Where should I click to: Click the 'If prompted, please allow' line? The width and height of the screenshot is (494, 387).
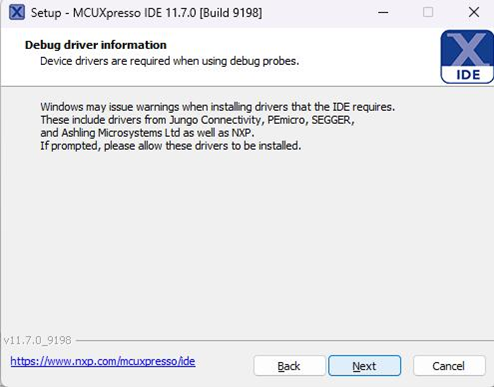pos(170,146)
